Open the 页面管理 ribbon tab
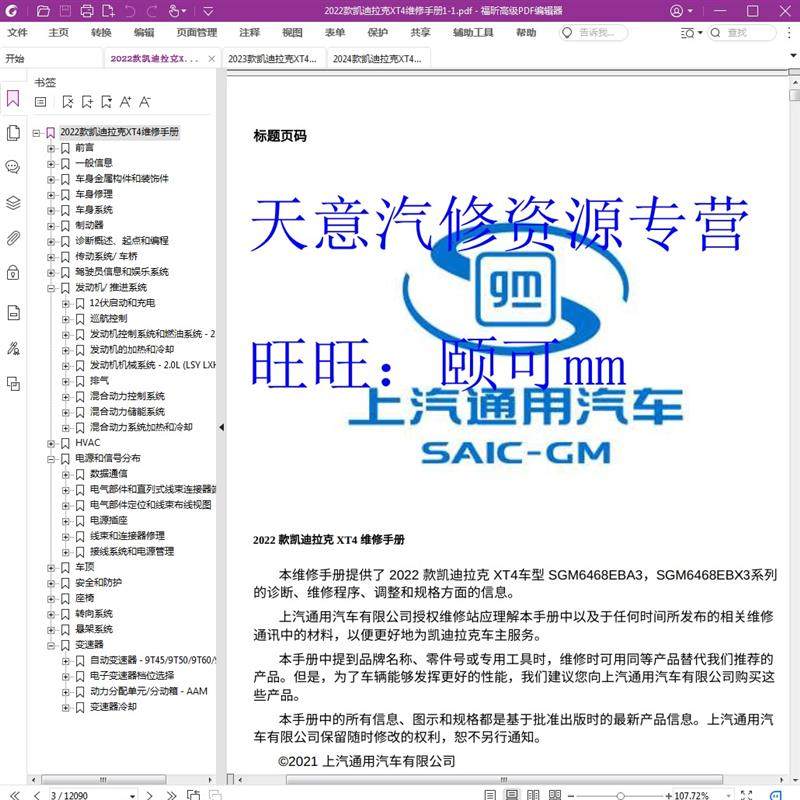The width and height of the screenshot is (800, 800). coord(199,32)
